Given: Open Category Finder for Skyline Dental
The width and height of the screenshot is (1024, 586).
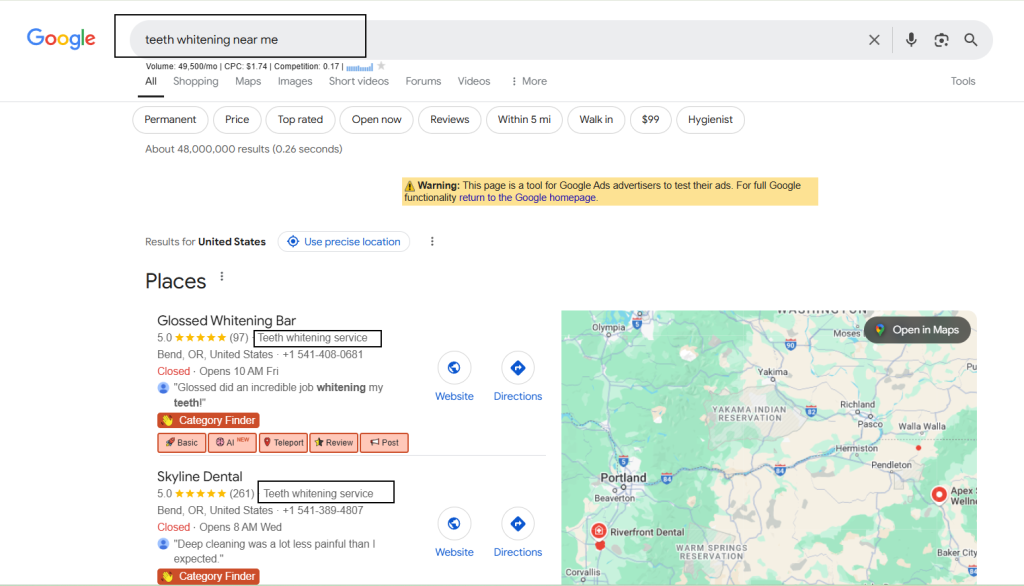Looking at the screenshot, I should point(208,576).
